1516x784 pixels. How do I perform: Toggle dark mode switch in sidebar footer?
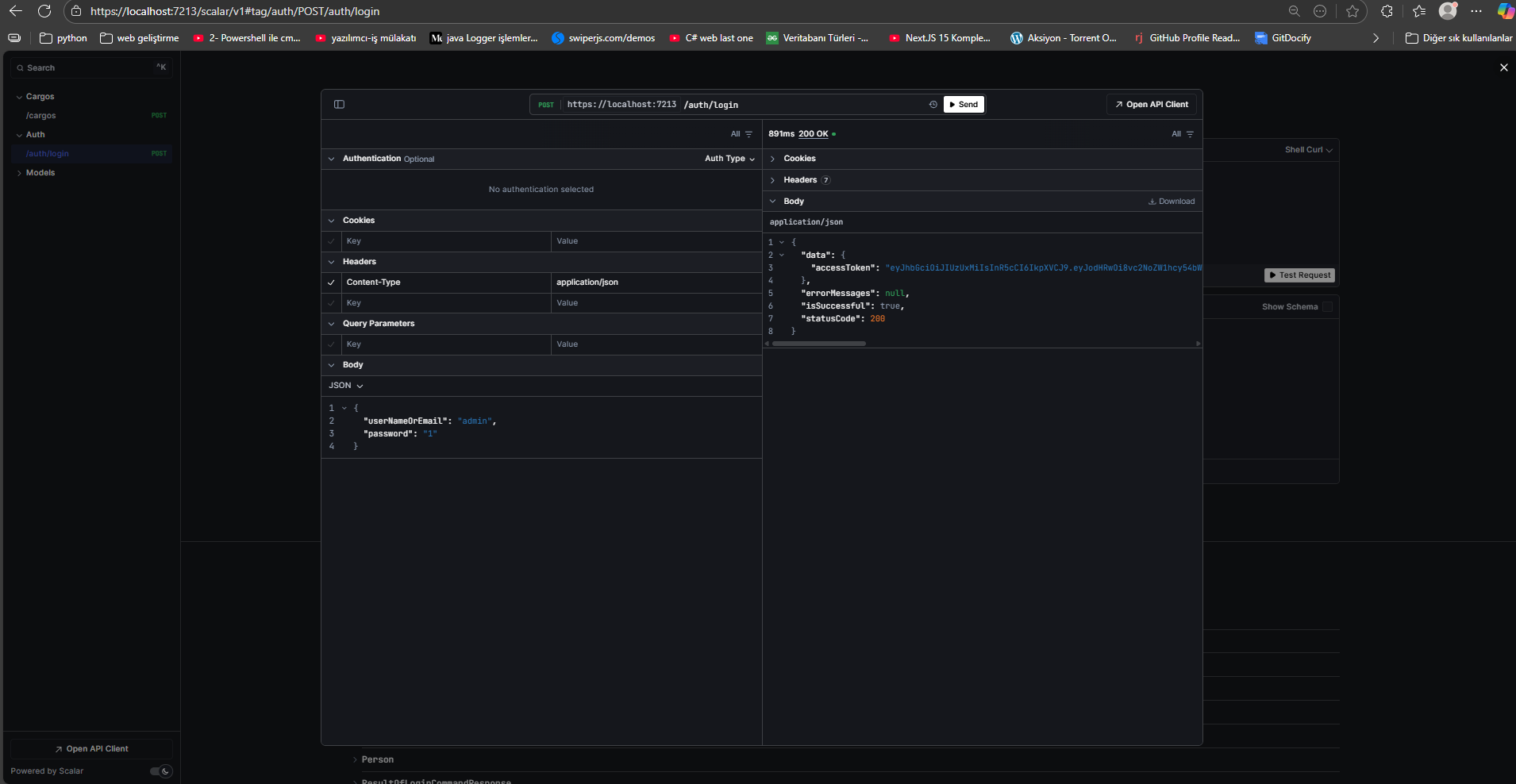point(161,771)
